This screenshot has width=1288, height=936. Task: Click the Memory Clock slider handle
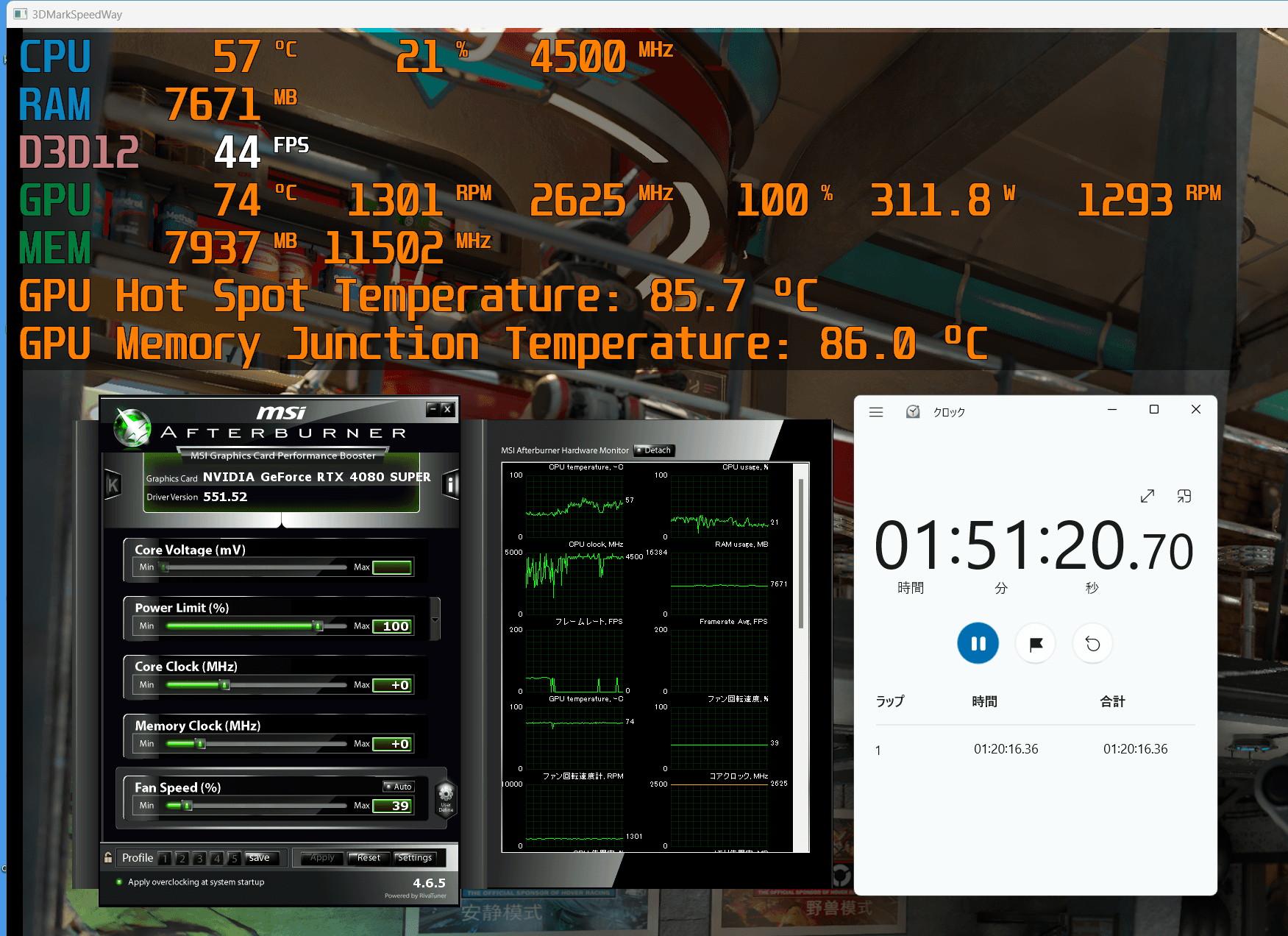point(201,744)
